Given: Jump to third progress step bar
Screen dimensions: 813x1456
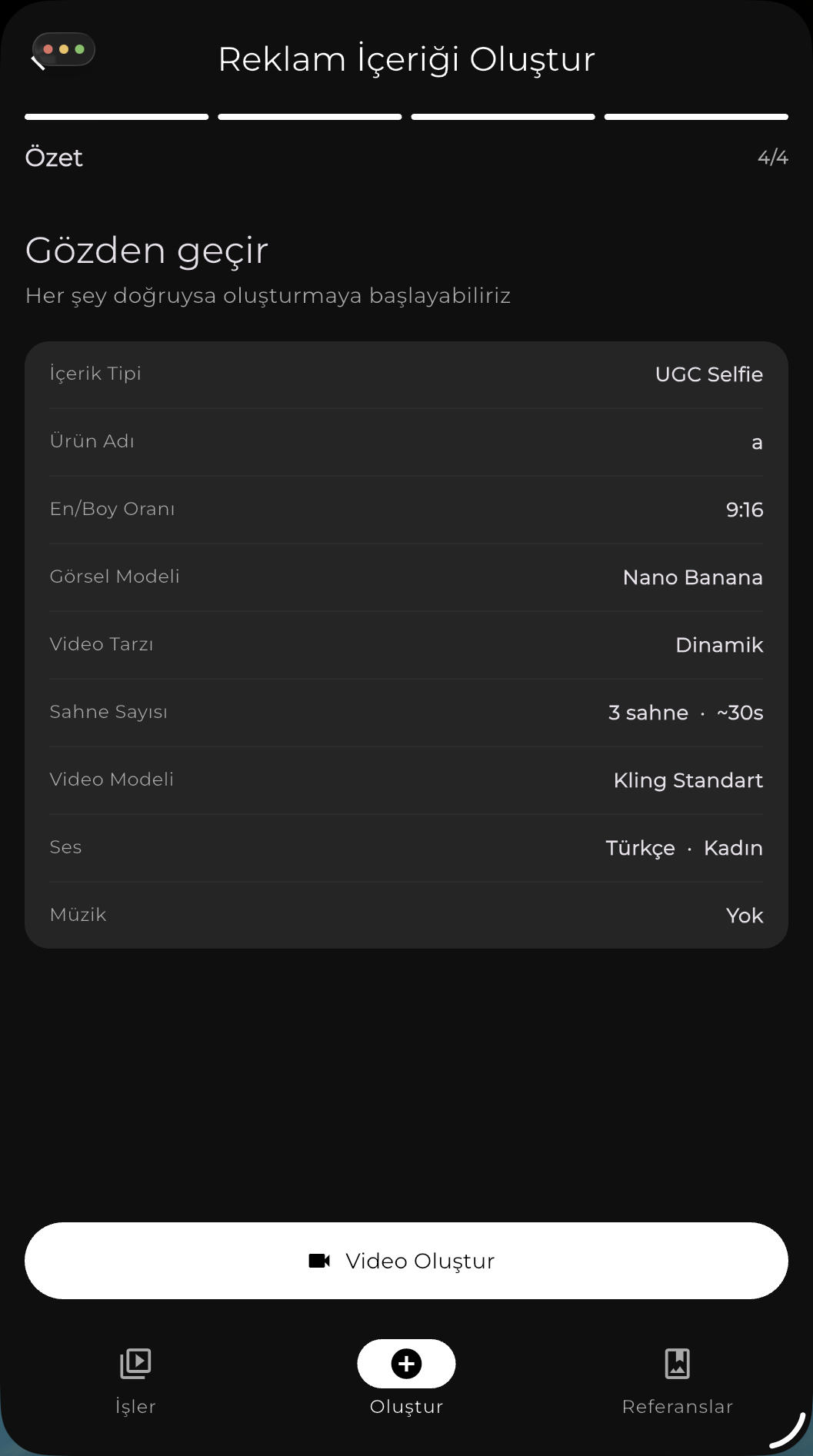Looking at the screenshot, I should (x=503, y=117).
